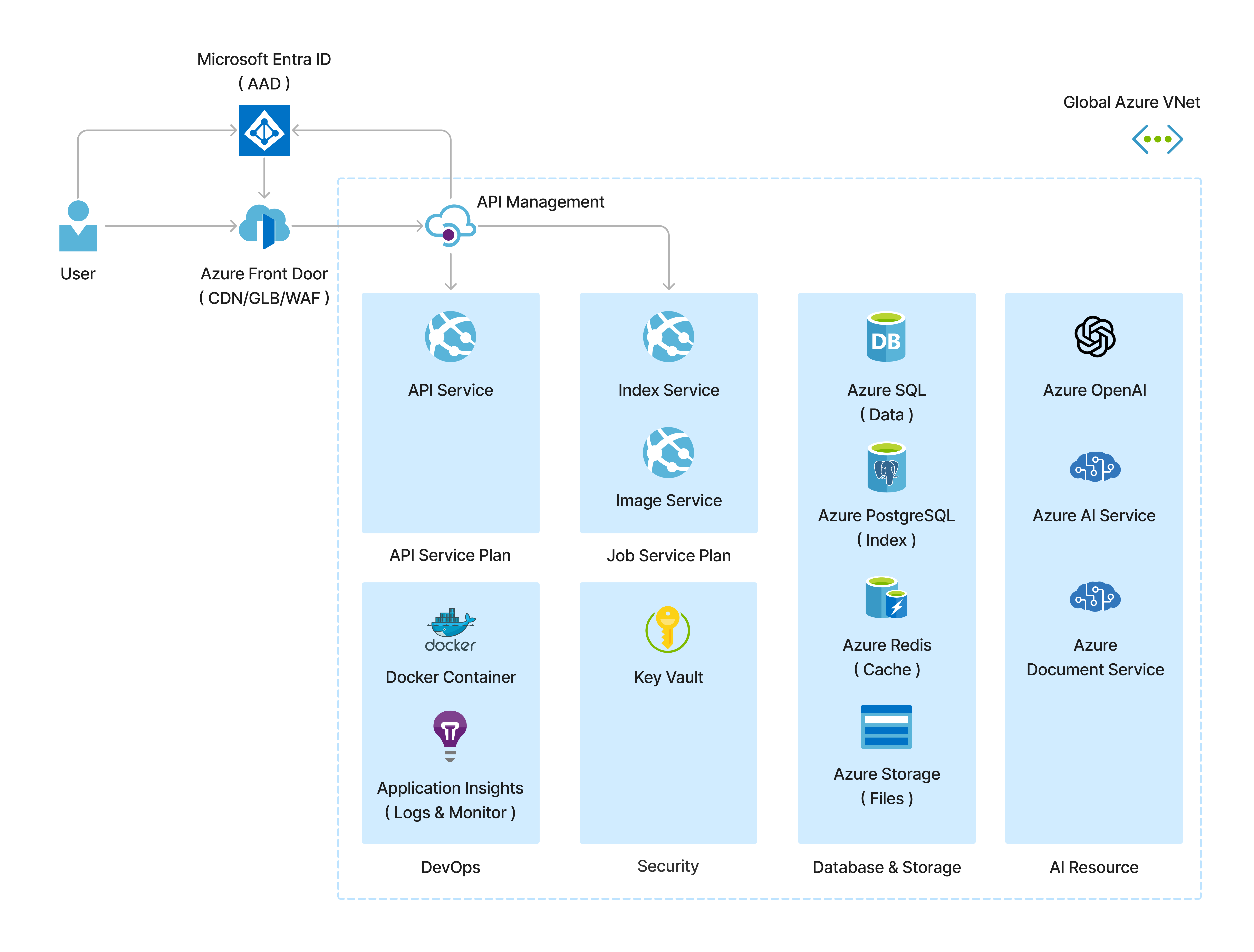
Task: Select the Azure PostgreSQL elephant icon
Action: (886, 467)
